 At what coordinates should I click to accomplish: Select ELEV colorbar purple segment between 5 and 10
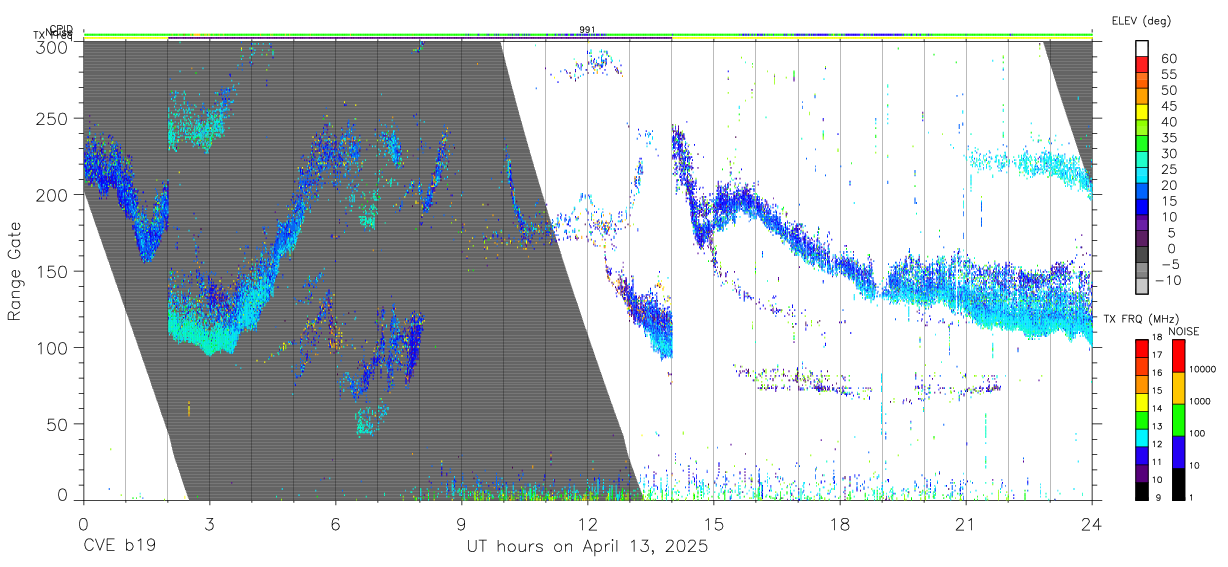[x=1142, y=225]
